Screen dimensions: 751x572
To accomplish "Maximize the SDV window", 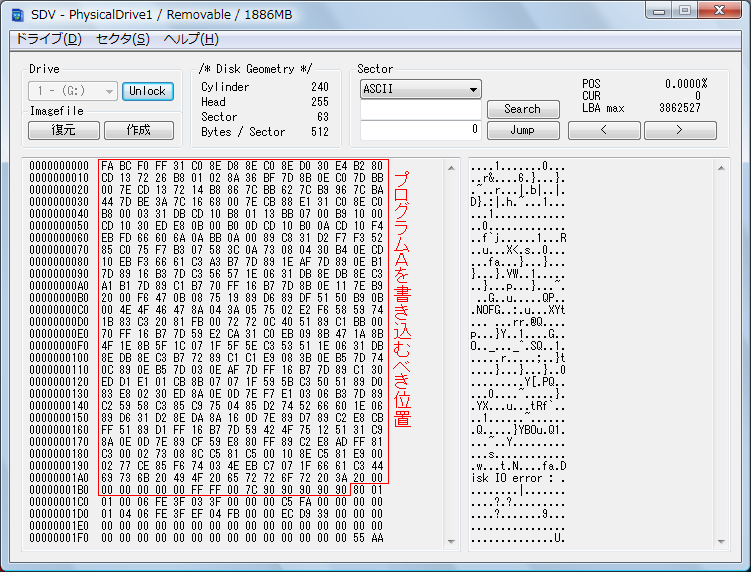I will (x=685, y=10).
